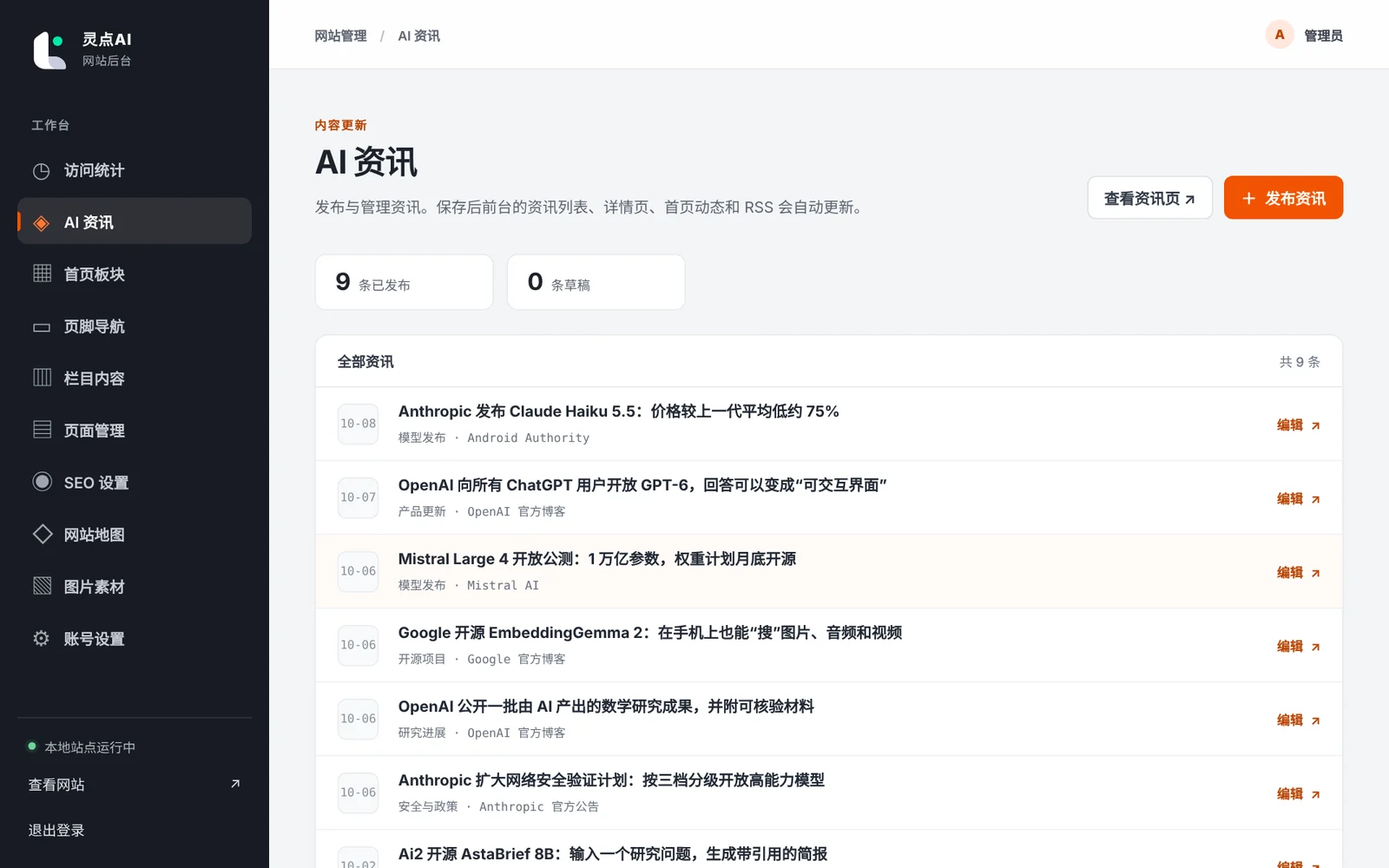Viewport: 1389px width, 868px height.
Task: Click 网站管理 breadcrumb link
Action: 340,36
